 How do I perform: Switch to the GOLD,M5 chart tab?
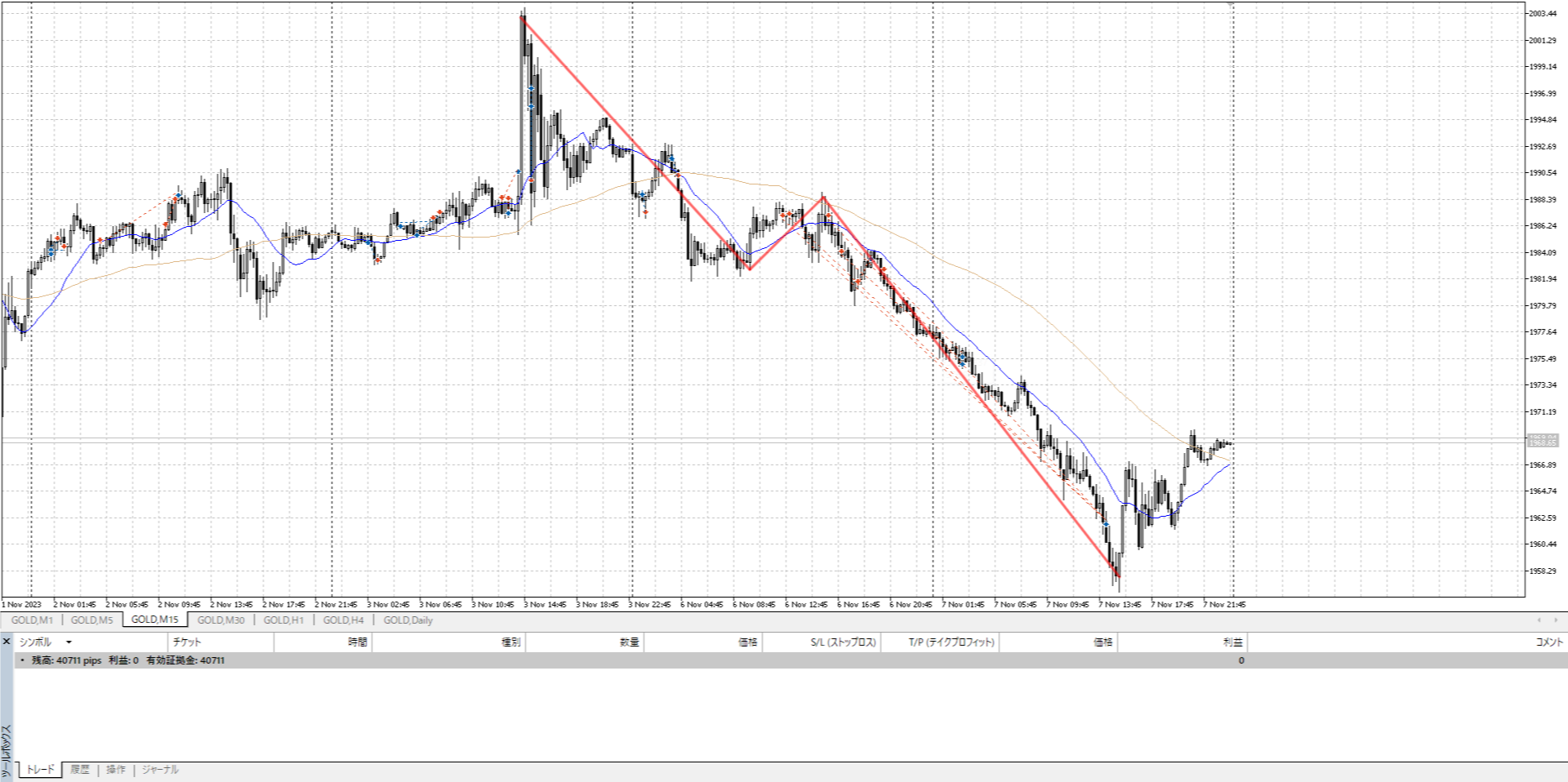tap(92, 620)
